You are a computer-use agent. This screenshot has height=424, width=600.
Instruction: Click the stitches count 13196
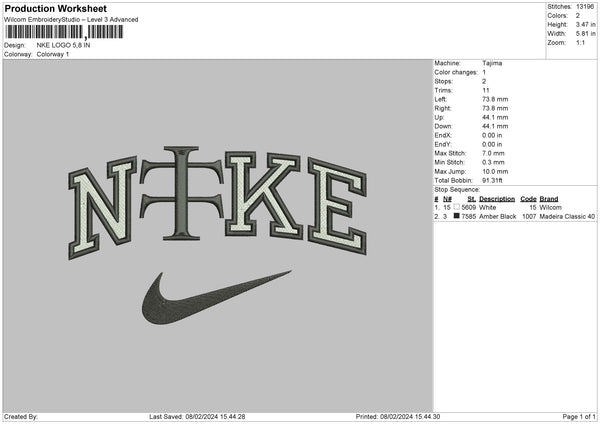tap(585, 7)
